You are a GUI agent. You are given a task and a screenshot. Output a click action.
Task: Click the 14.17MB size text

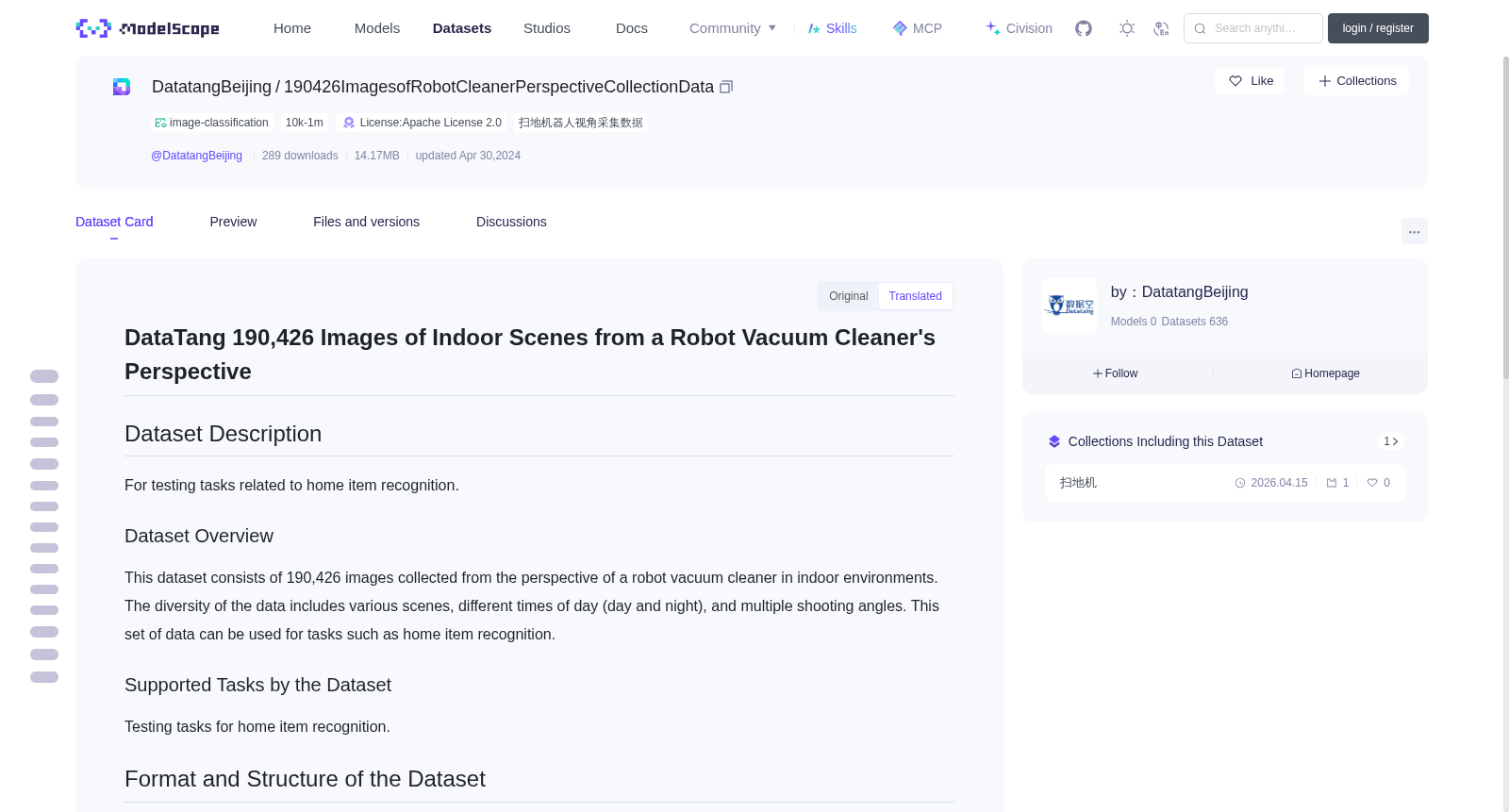point(376,156)
